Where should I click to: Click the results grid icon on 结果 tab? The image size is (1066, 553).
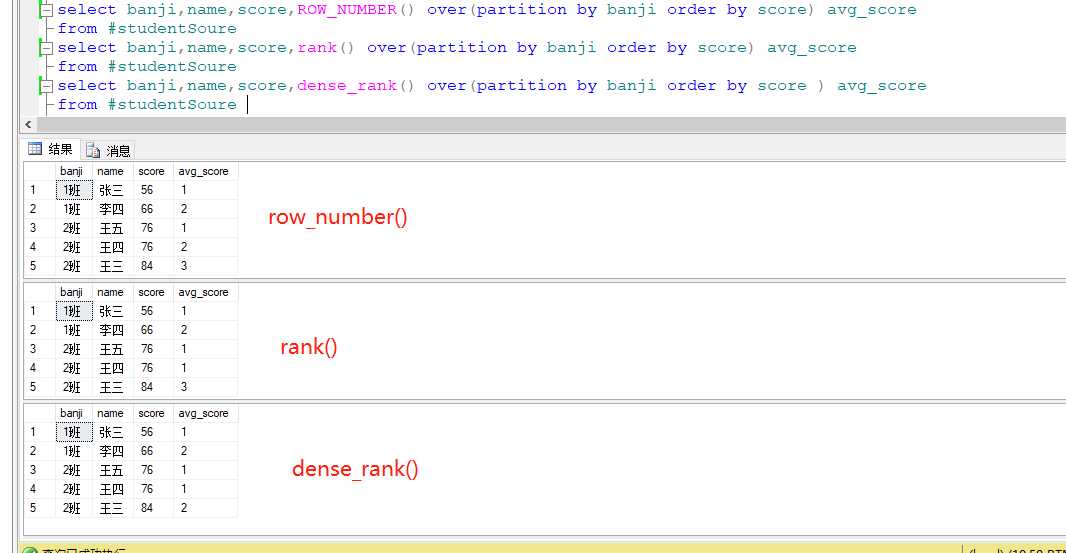[35, 150]
